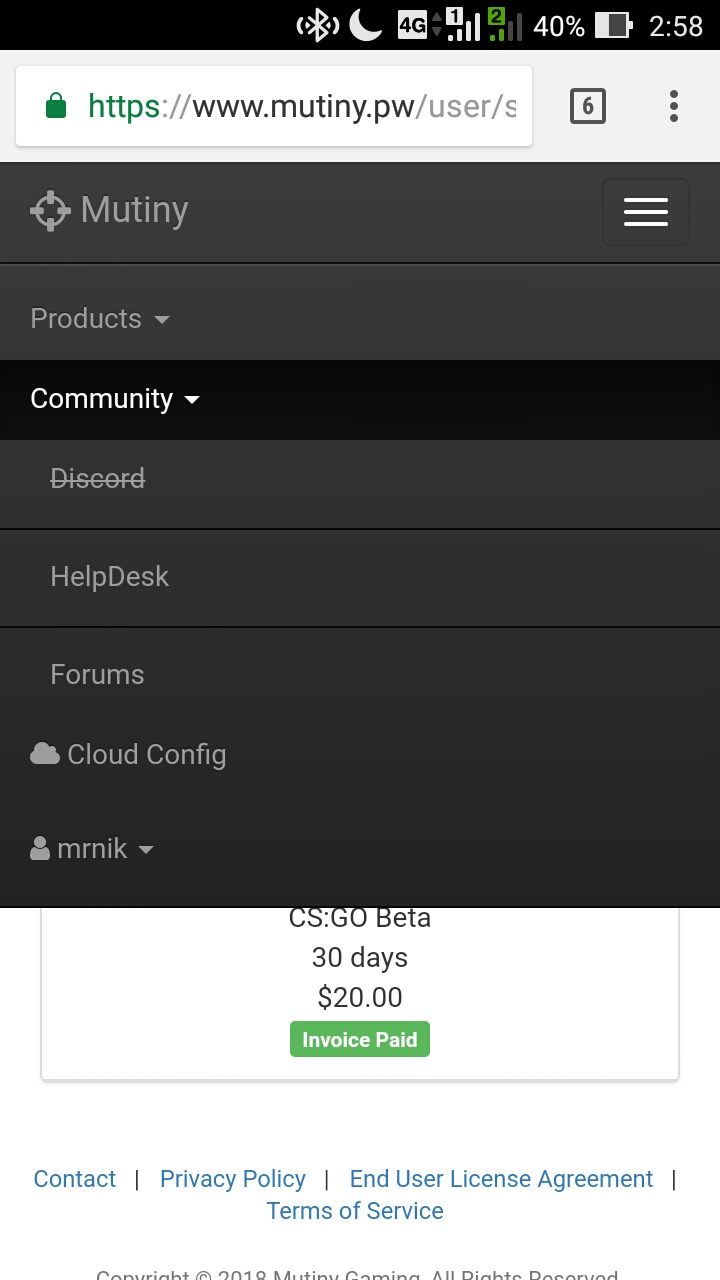Open the End User License Agreement link
The image size is (720, 1280).
[501, 1179]
